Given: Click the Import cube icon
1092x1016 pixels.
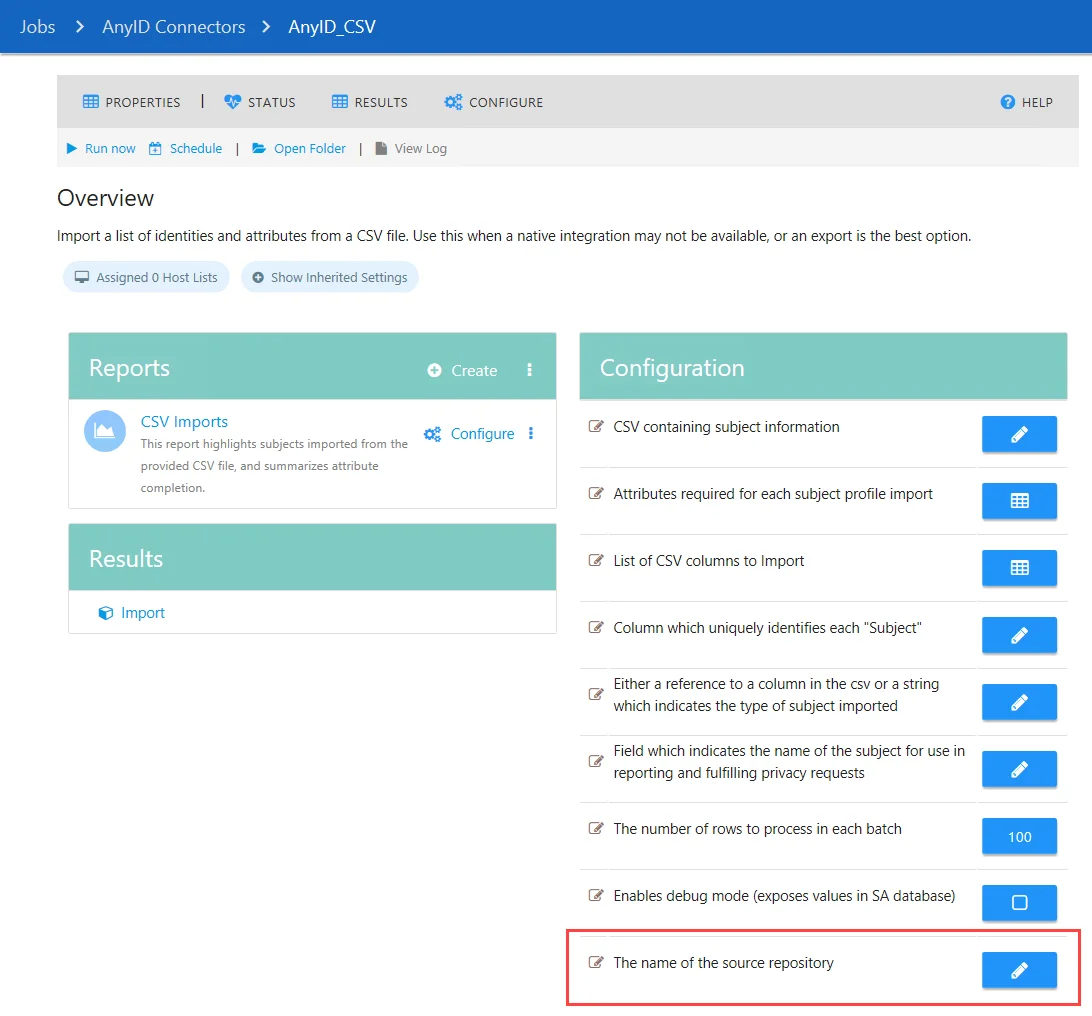Looking at the screenshot, I should (x=105, y=613).
